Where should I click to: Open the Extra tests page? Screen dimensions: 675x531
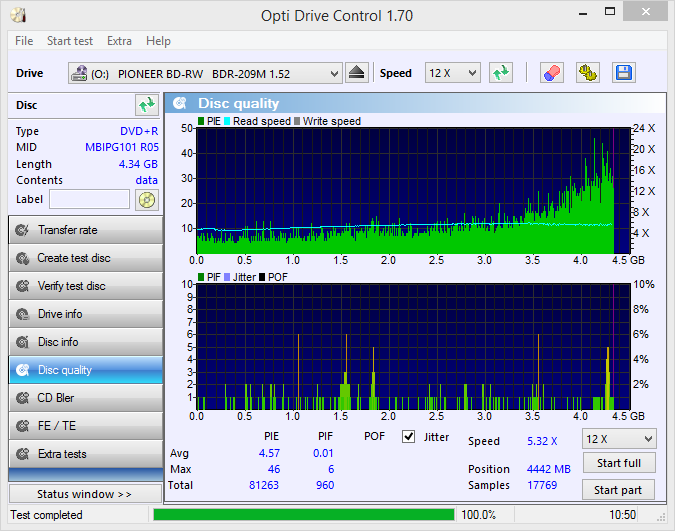[85, 454]
